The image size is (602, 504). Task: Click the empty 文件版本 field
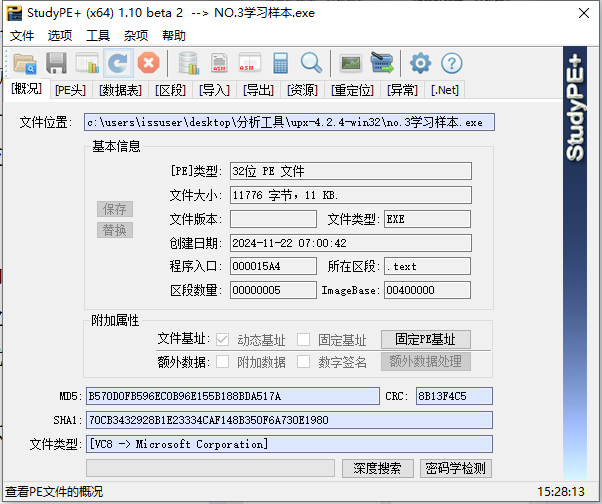point(273,219)
